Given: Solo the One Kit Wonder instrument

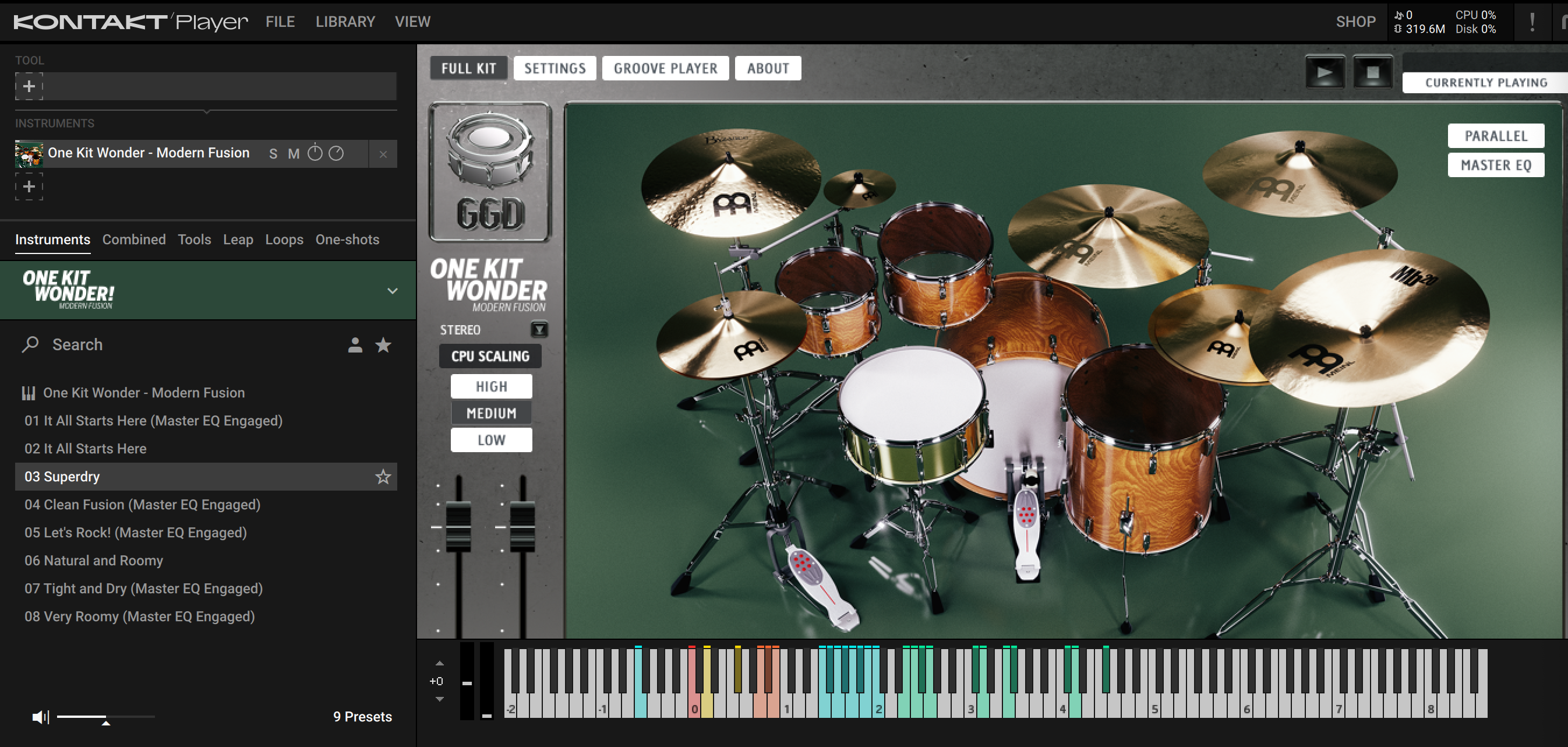Looking at the screenshot, I should click(274, 153).
